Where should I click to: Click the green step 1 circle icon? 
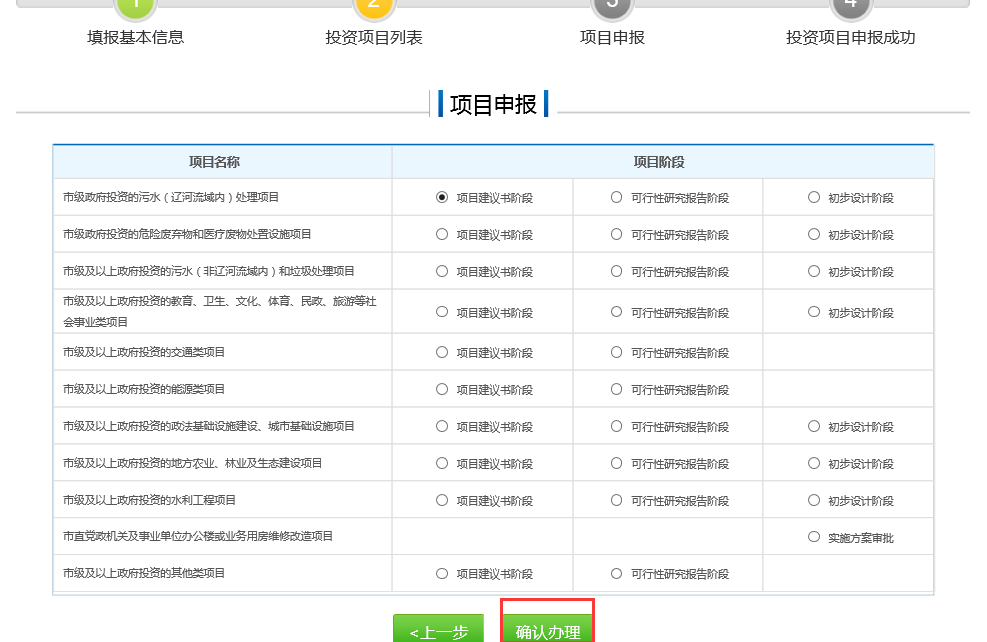point(135,5)
